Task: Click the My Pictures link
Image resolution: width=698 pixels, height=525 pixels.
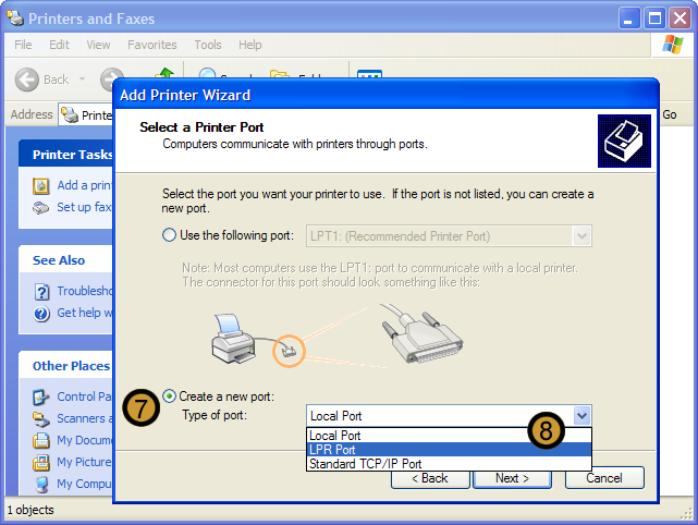Action: [85, 462]
